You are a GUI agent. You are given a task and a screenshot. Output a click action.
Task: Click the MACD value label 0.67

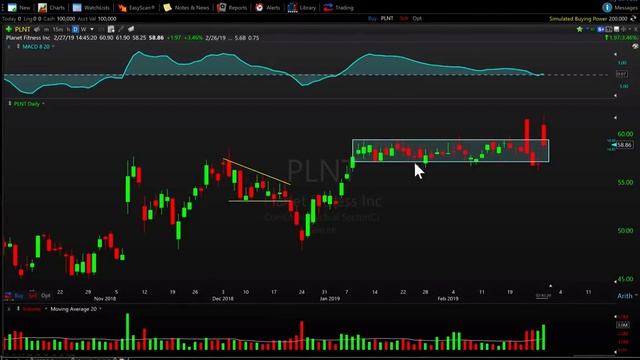[622, 74]
